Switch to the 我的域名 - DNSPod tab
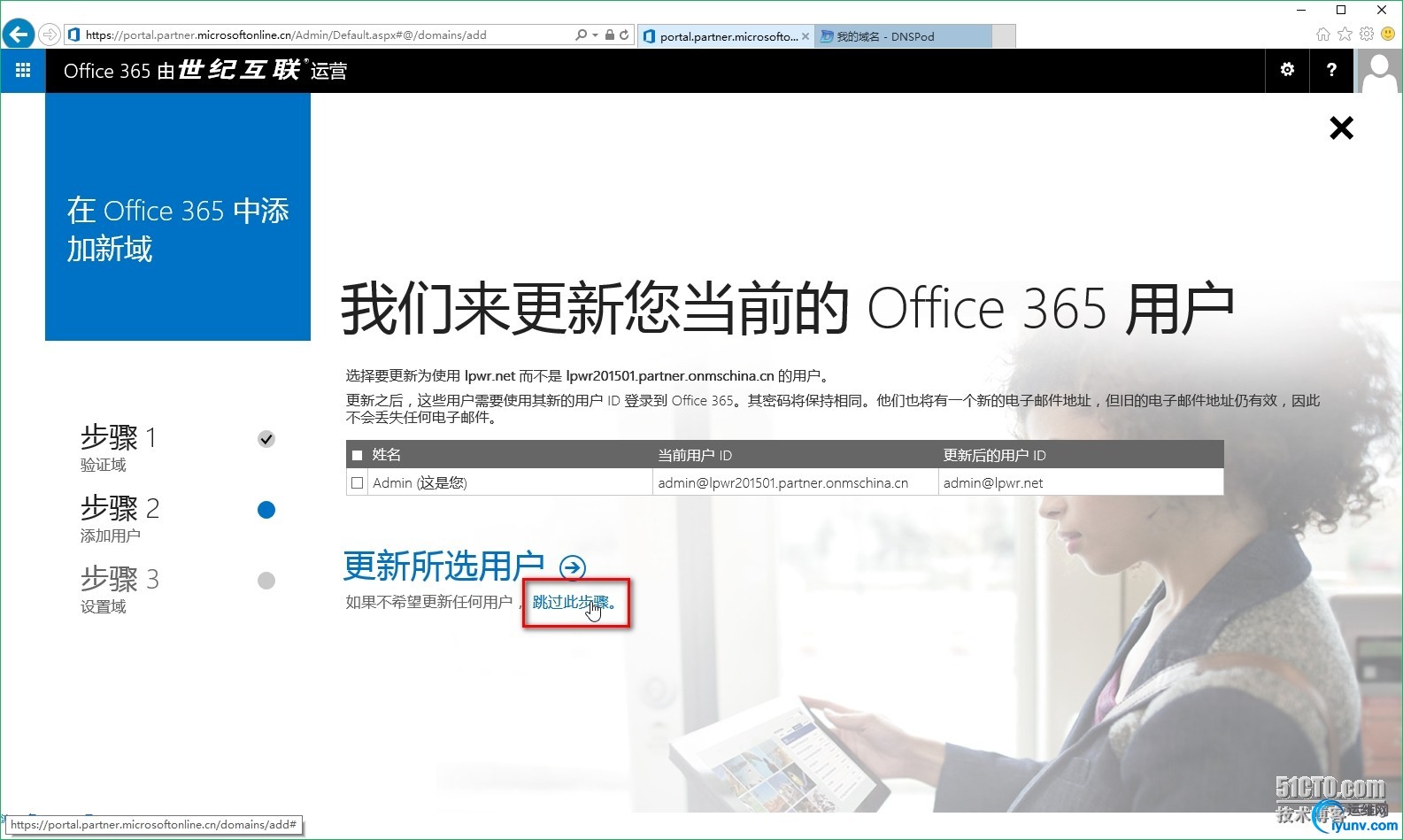1403x840 pixels. click(x=903, y=36)
